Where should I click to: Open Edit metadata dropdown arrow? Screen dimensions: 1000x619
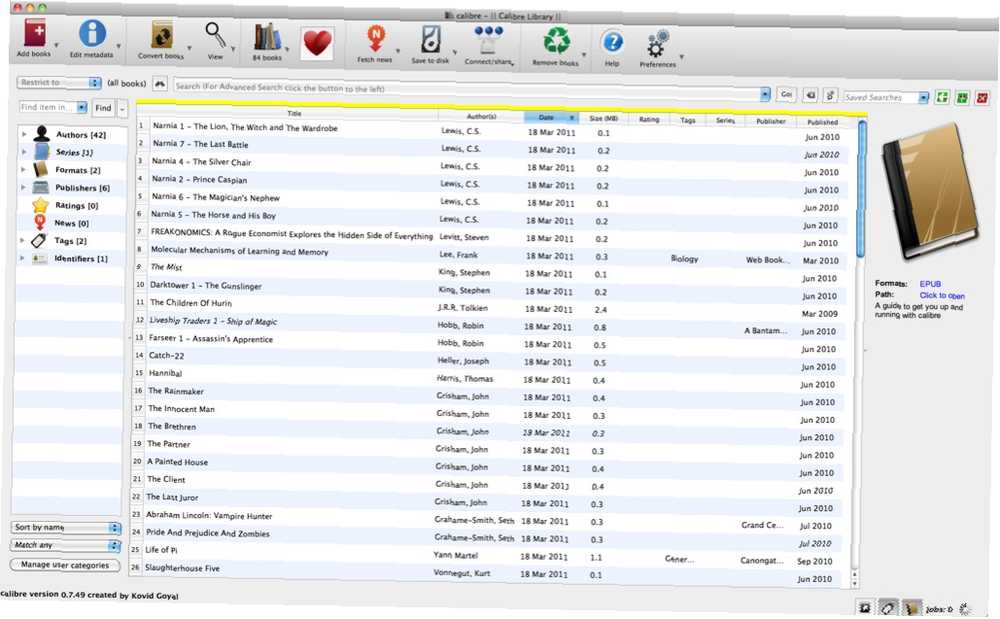(x=118, y=46)
